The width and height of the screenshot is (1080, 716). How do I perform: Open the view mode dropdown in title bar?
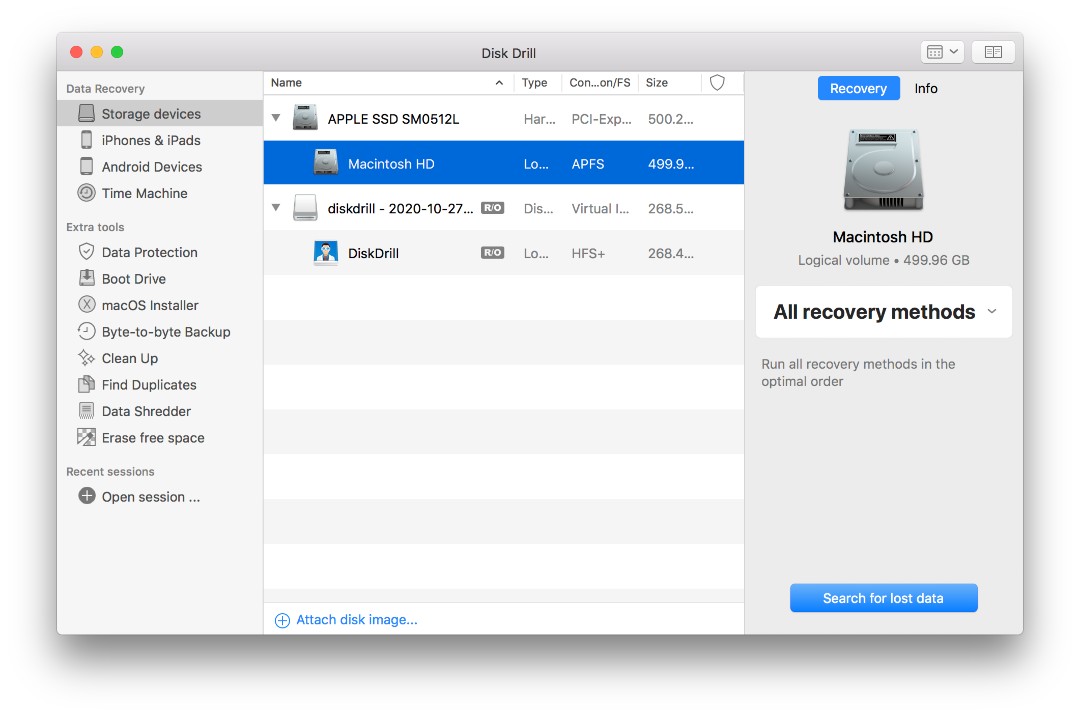tap(942, 52)
